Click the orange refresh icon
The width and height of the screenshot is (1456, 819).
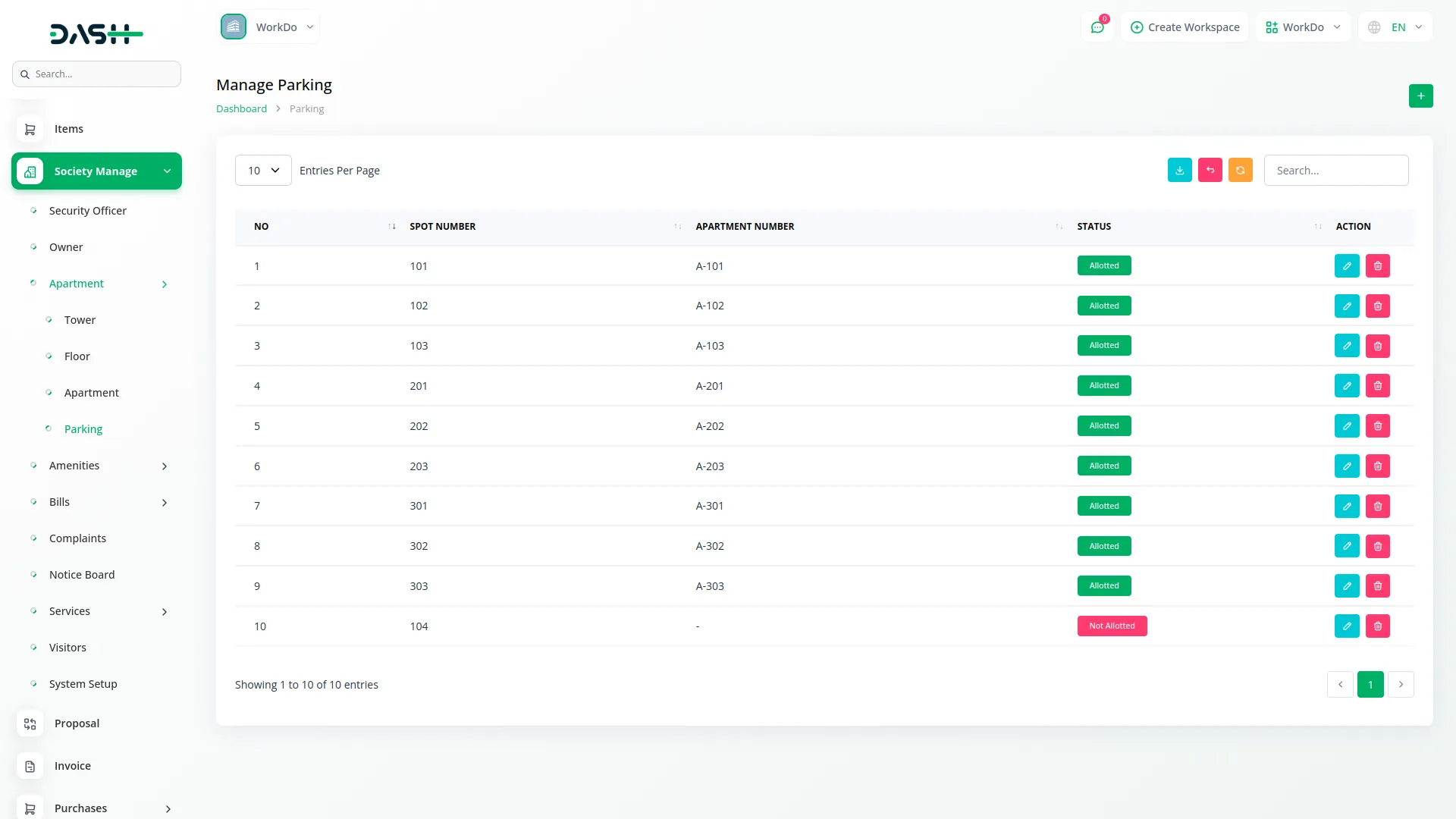coord(1240,171)
